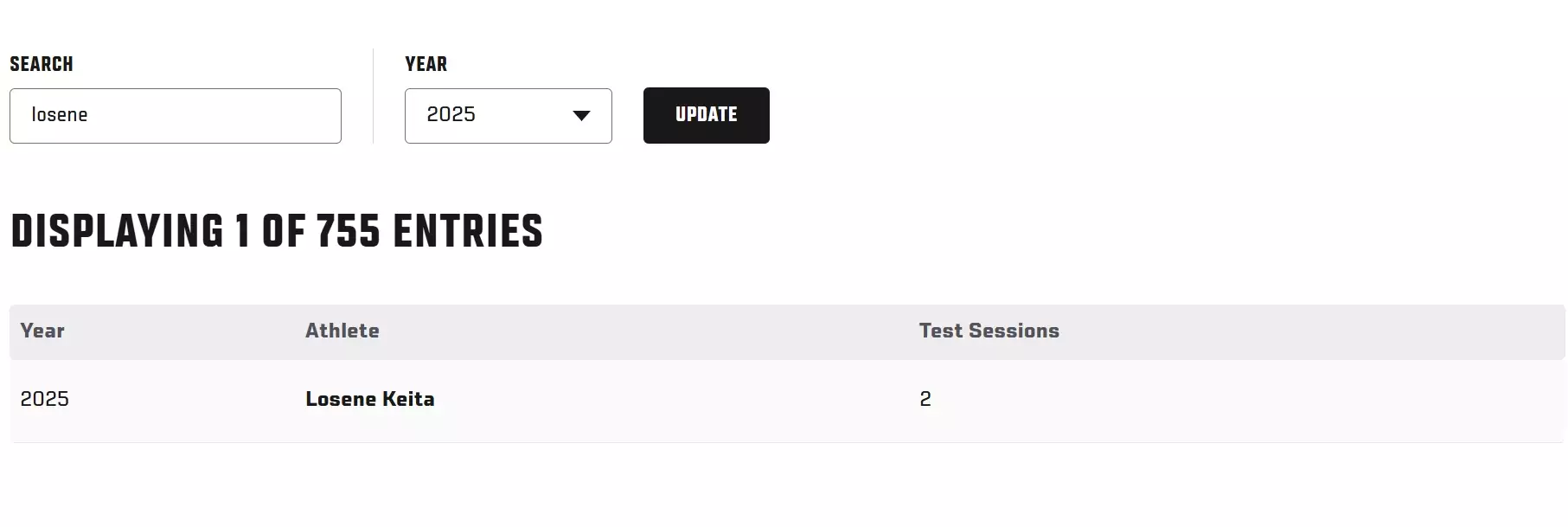The image size is (1568, 527).
Task: Open the Year dropdown showing 2025
Action: click(508, 116)
